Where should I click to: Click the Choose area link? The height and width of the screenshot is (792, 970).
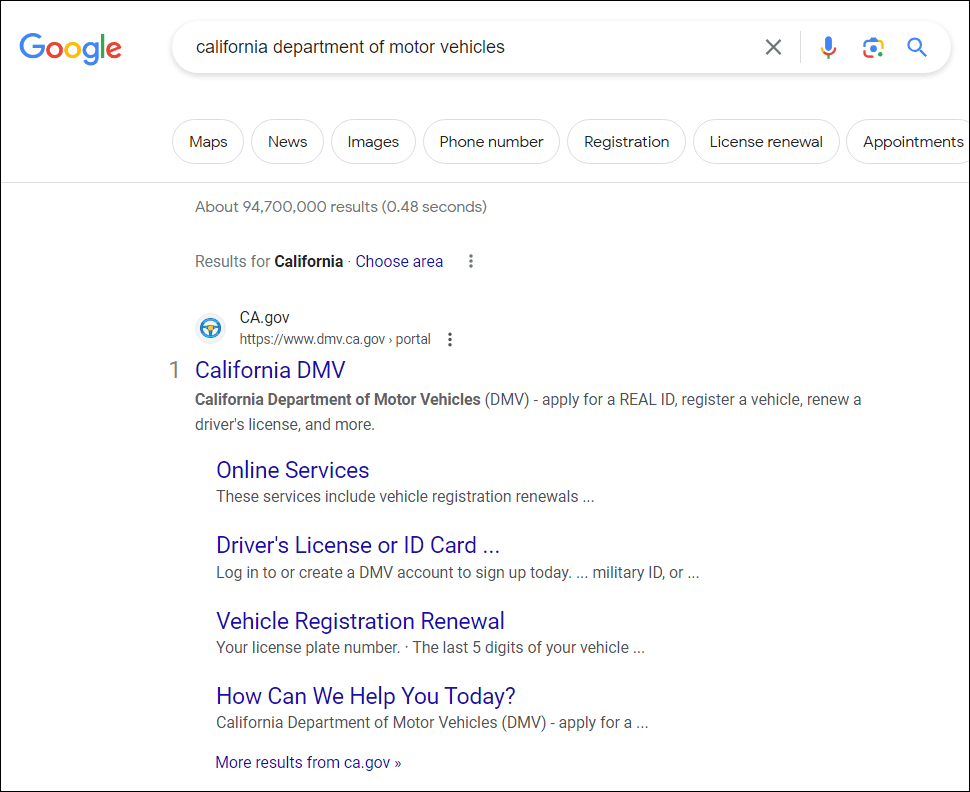399,262
